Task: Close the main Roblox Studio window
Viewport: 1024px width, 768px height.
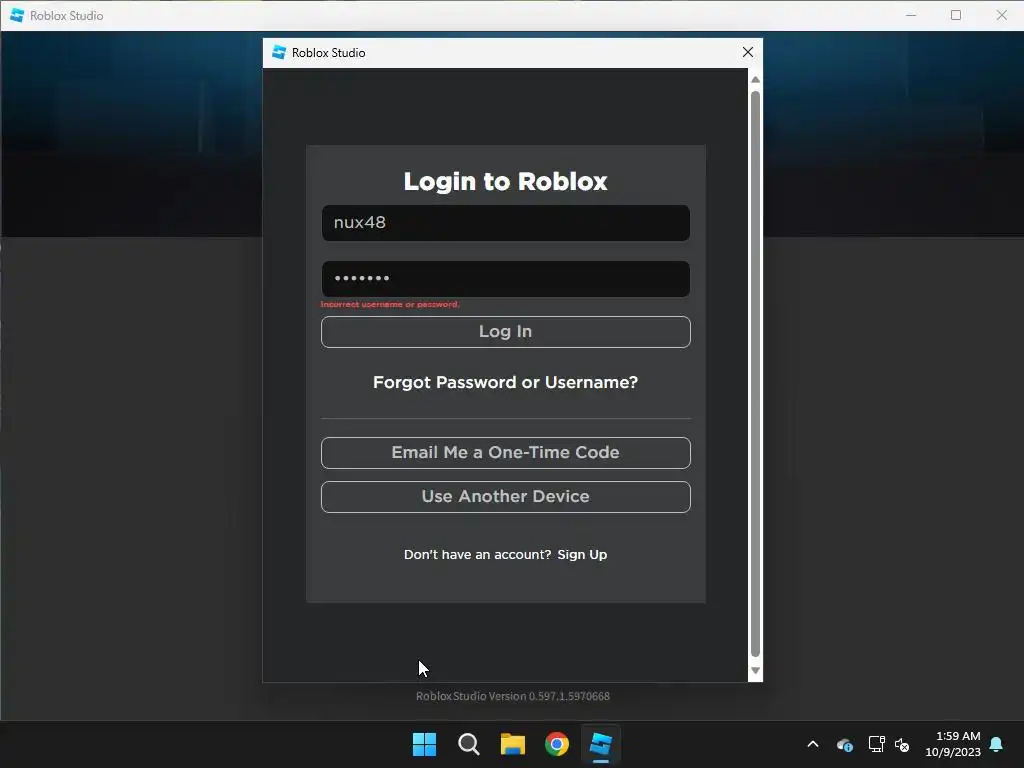Action: (x=1002, y=15)
